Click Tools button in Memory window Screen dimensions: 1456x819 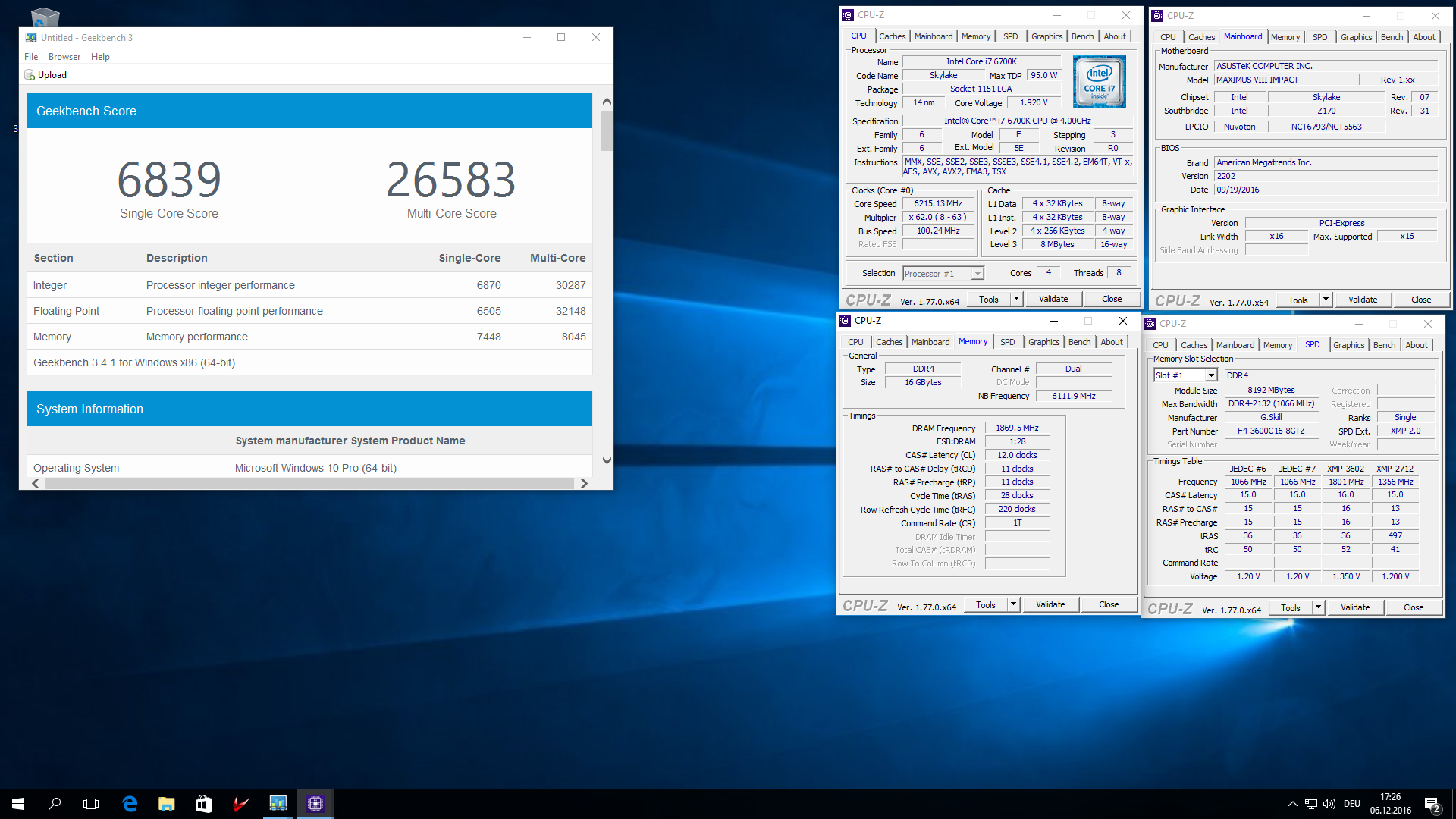(x=986, y=604)
